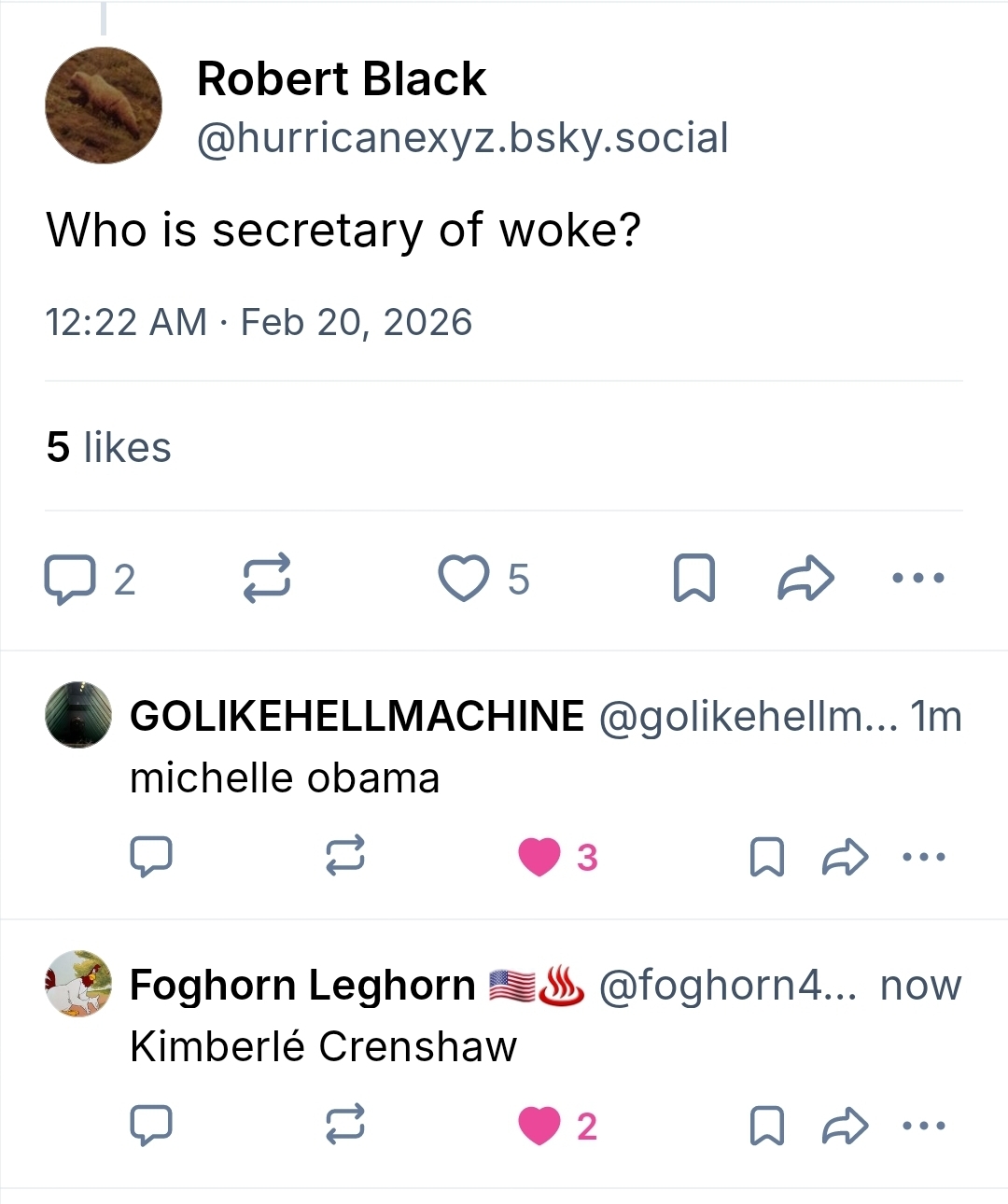Image resolution: width=1008 pixels, height=1204 pixels.
Task: Open Robert Black's bear avatar
Action: [x=104, y=105]
